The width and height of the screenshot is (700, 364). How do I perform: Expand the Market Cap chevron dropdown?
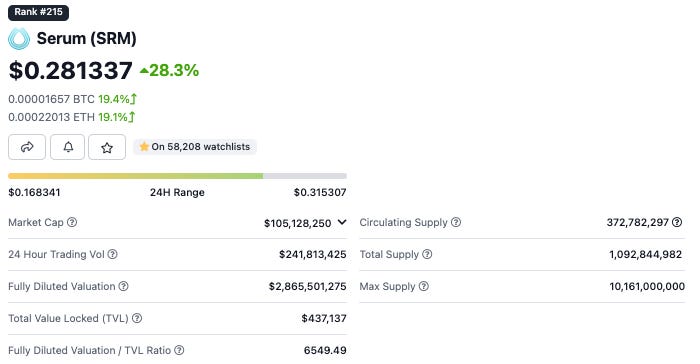pyautogui.click(x=342, y=222)
